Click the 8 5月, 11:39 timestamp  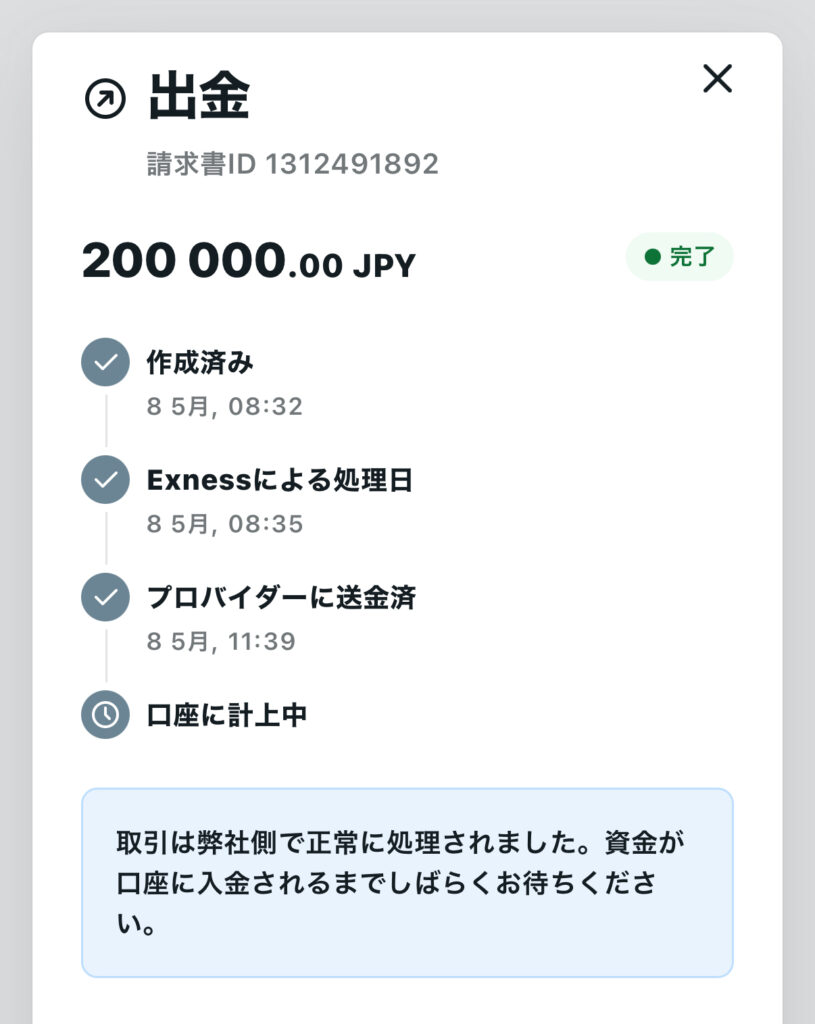click(221, 641)
